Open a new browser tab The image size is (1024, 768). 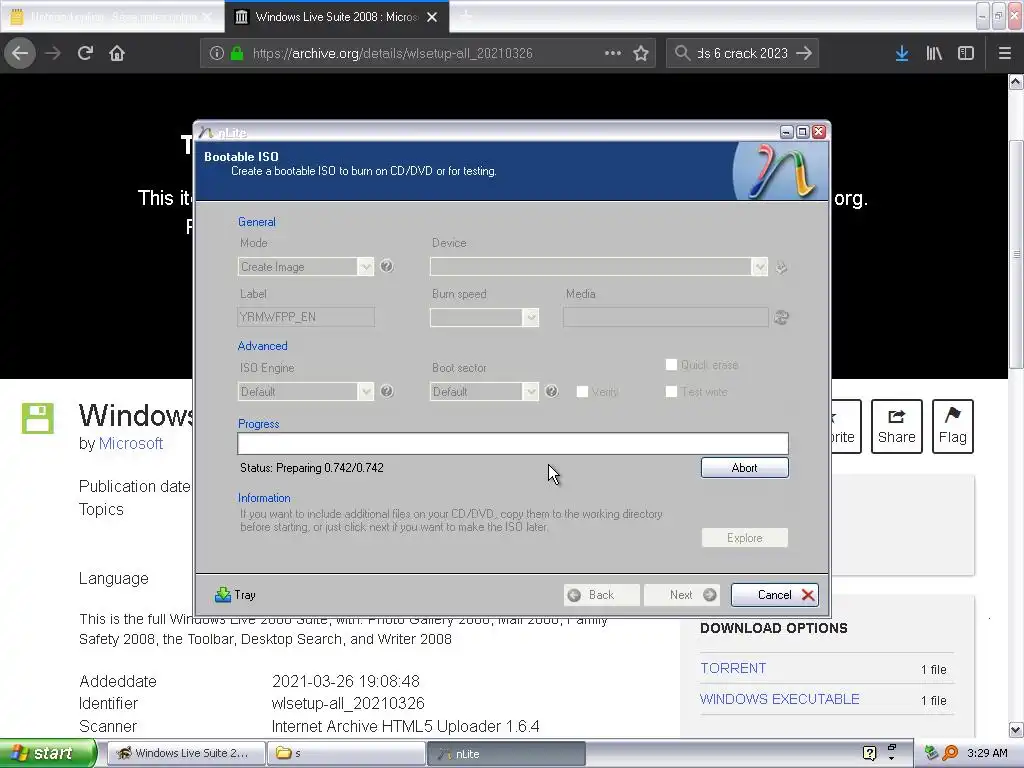pyautogui.click(x=466, y=16)
